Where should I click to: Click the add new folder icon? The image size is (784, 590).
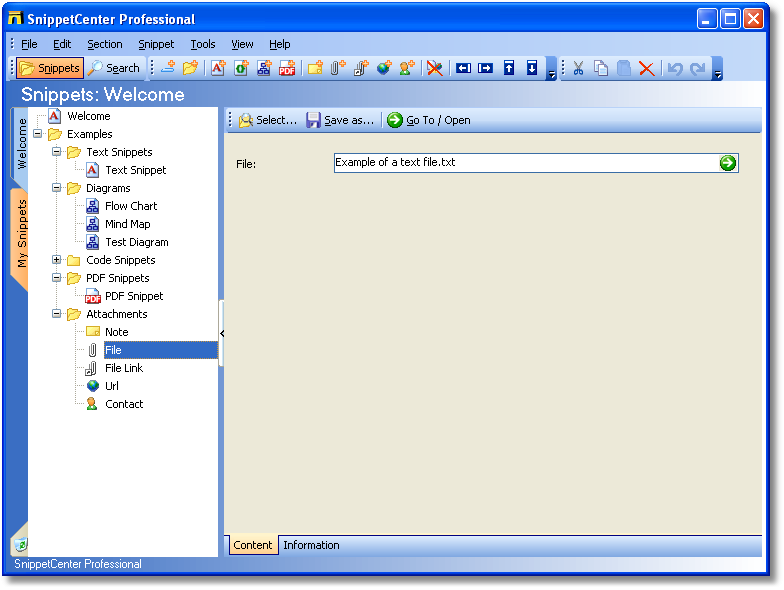pos(190,68)
